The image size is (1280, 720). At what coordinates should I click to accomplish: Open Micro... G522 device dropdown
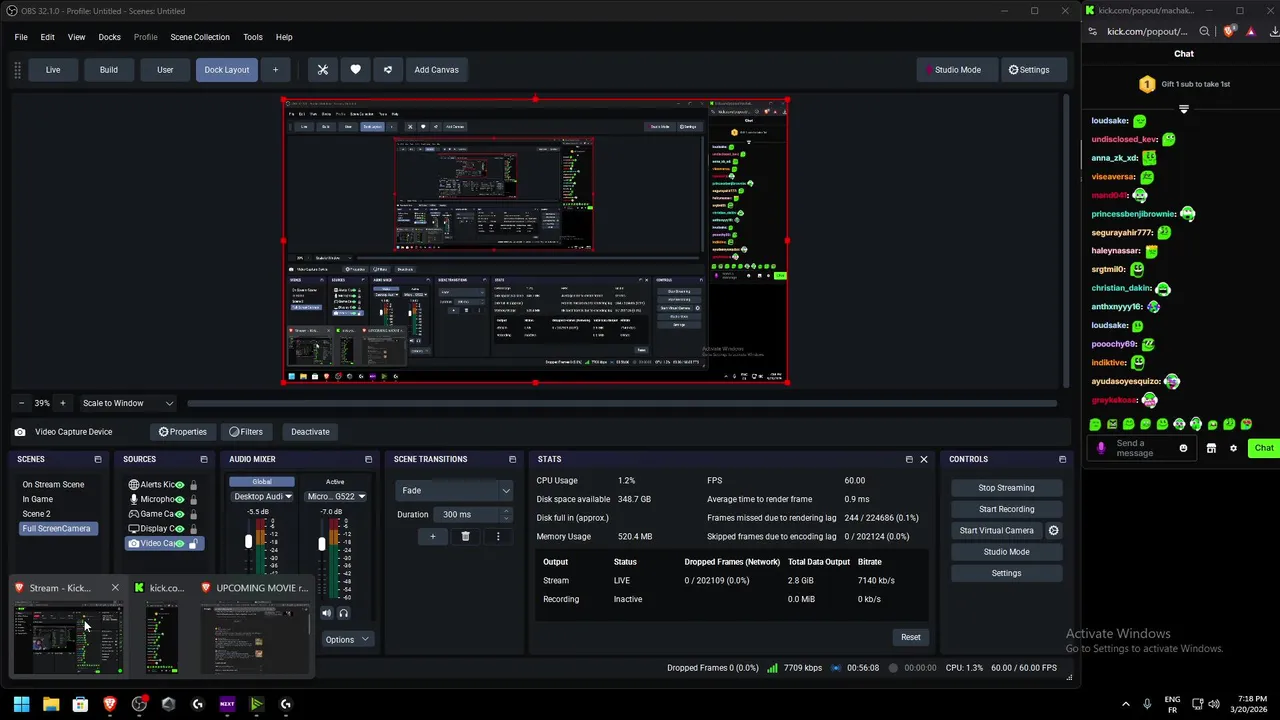click(335, 496)
